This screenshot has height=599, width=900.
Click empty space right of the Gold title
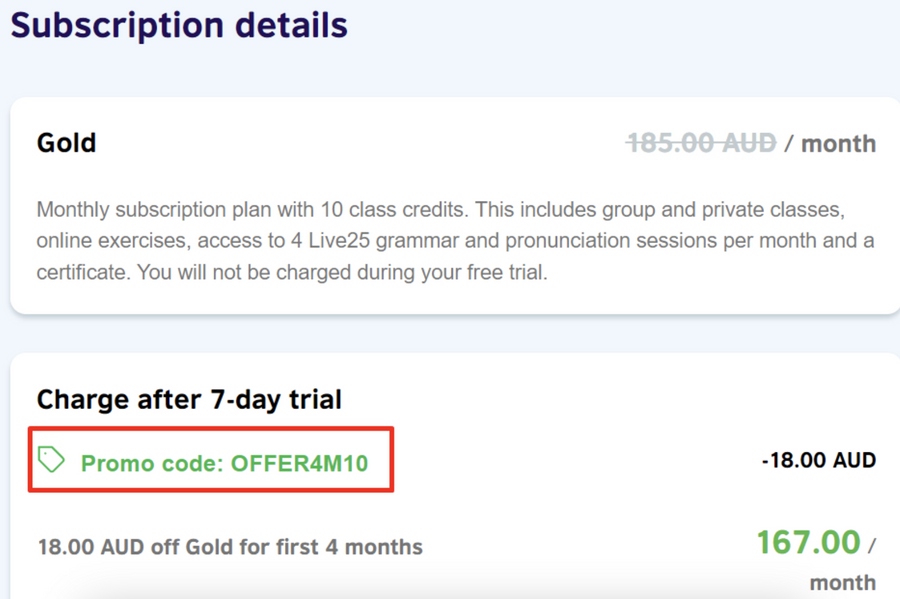coord(350,143)
